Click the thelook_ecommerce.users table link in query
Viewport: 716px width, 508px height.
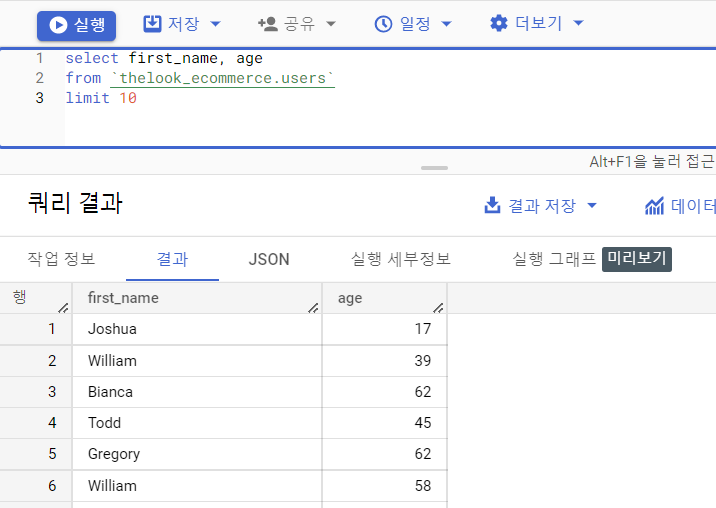[222, 78]
